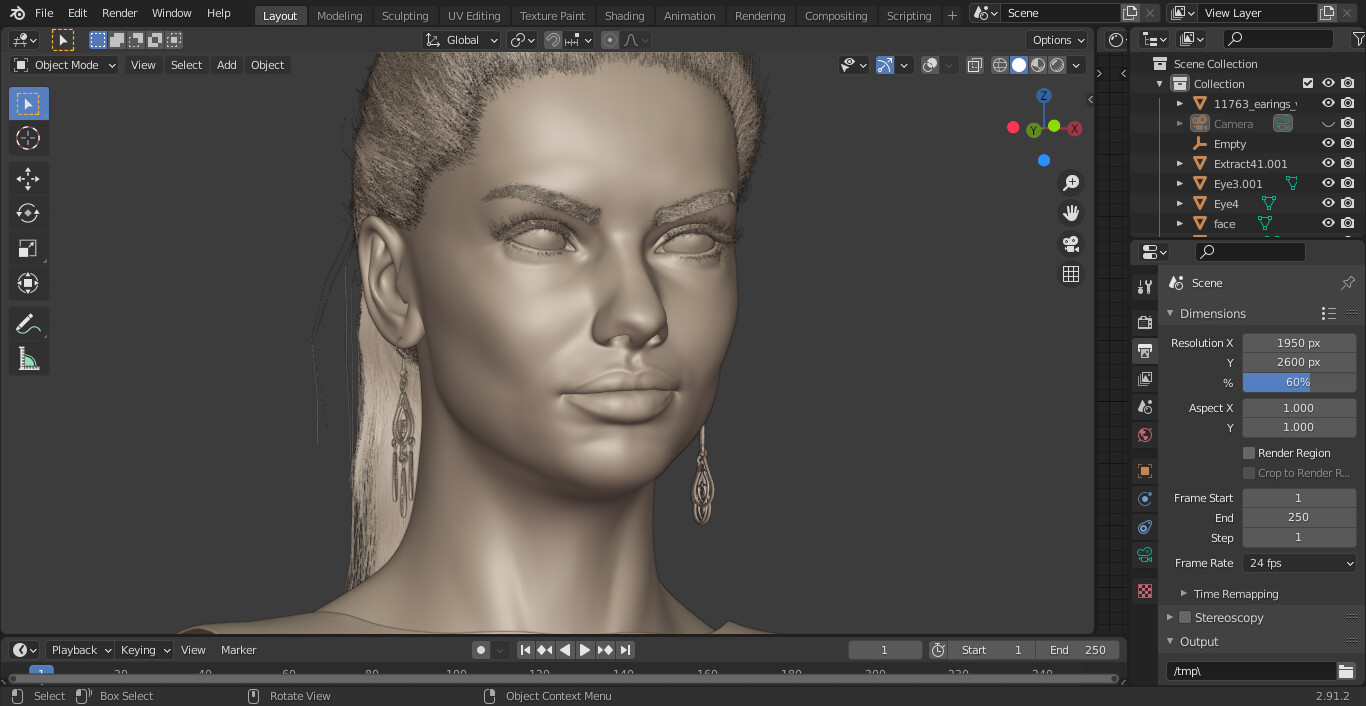This screenshot has width=1366, height=706.
Task: Open the Global transform orientation dropdown
Action: pyautogui.click(x=462, y=40)
